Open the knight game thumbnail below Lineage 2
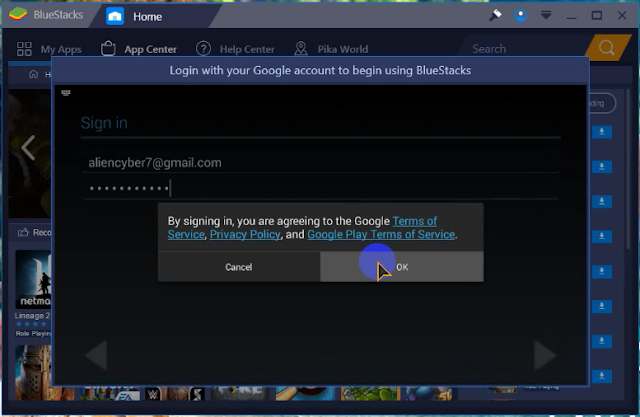This screenshot has width=640, height=417. pyautogui.click(x=33, y=372)
